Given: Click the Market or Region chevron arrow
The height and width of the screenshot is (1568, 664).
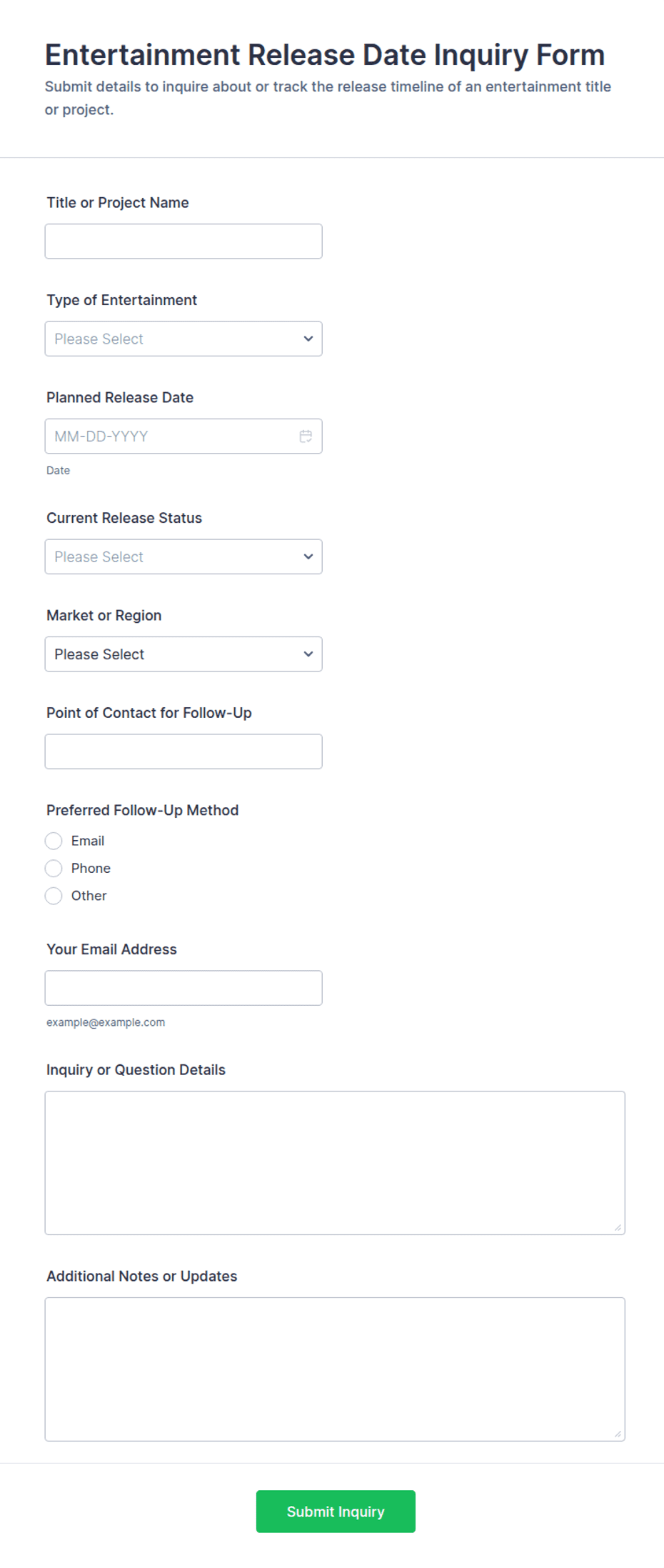Looking at the screenshot, I should [x=308, y=654].
